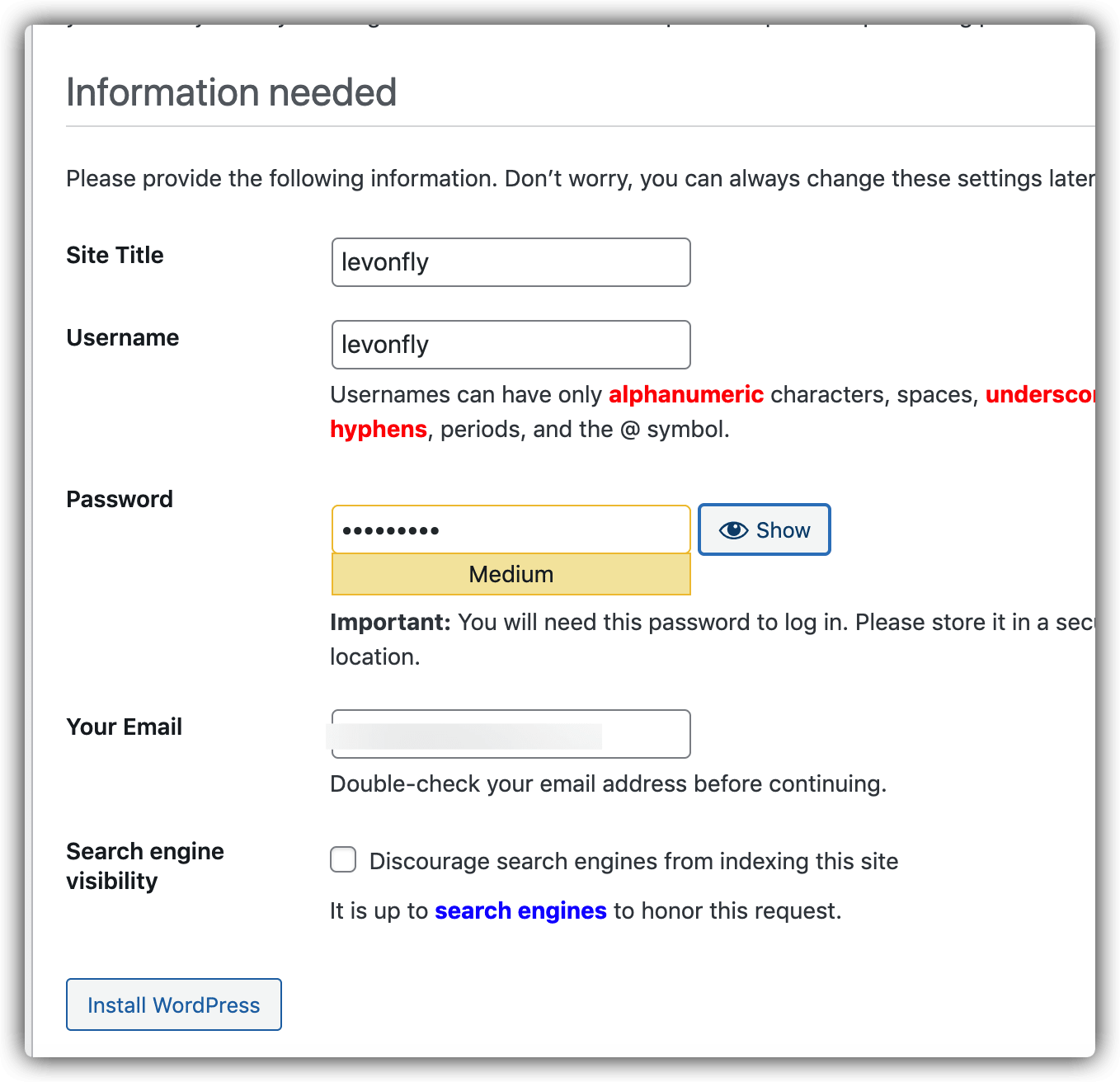Click the Discourage search engines label text
Viewport: 1120px width, 1082px height.
tap(633, 861)
